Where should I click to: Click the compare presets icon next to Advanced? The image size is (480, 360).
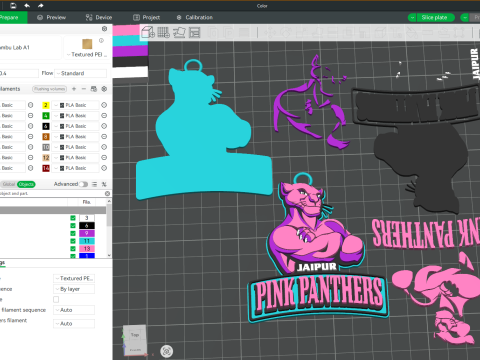point(104,184)
